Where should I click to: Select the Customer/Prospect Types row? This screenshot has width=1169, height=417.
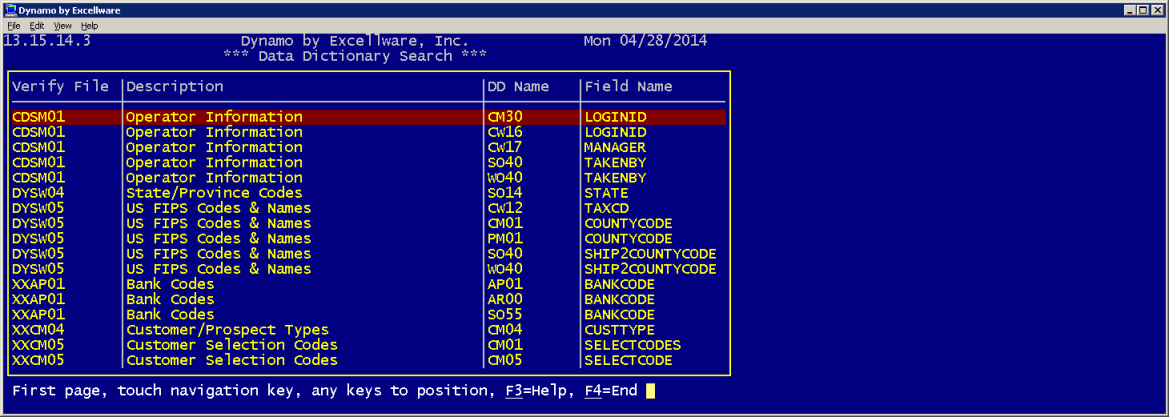(368, 330)
